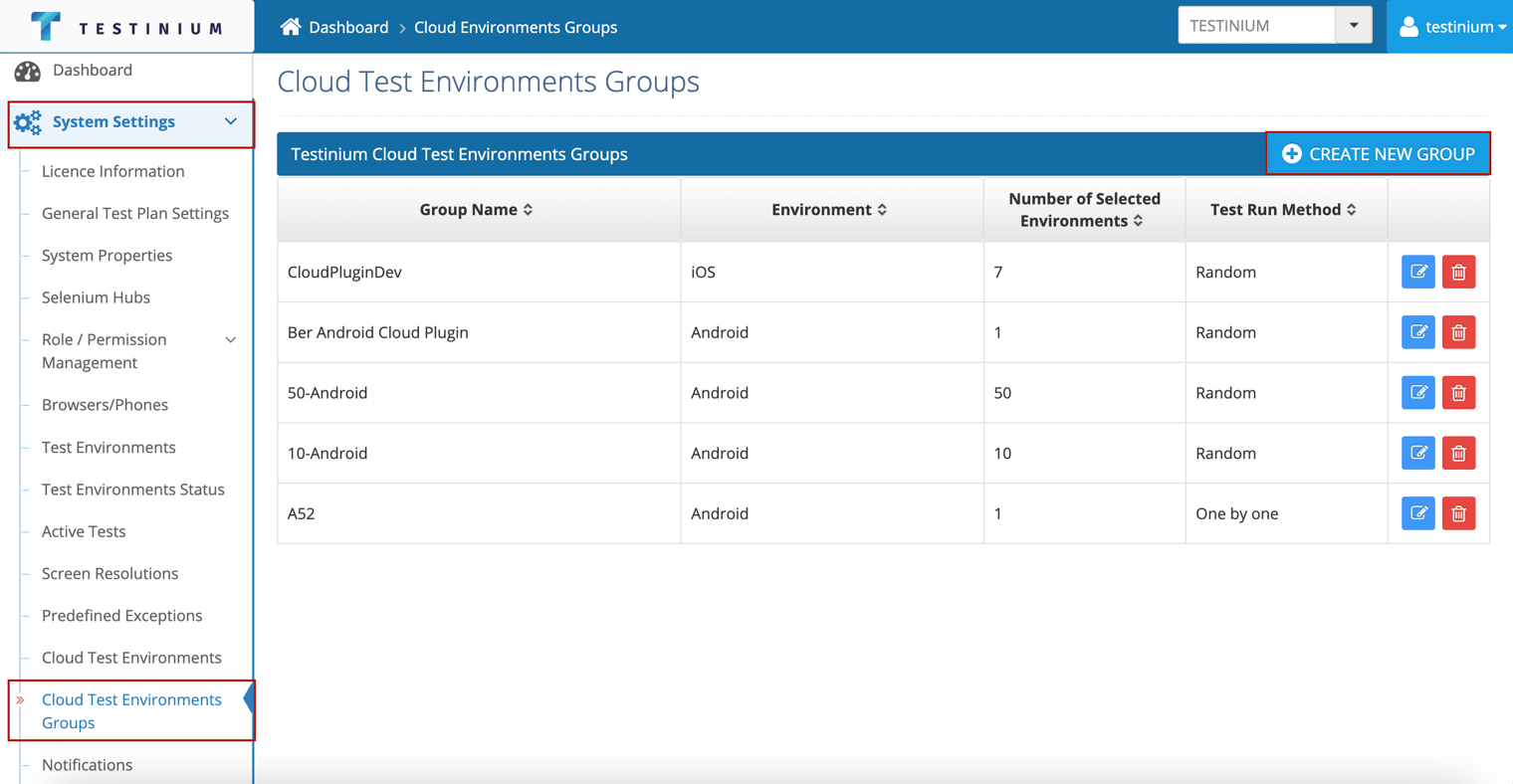Click the count 50 in 50-Android row
Image resolution: width=1513 pixels, height=784 pixels.
[x=1002, y=393]
